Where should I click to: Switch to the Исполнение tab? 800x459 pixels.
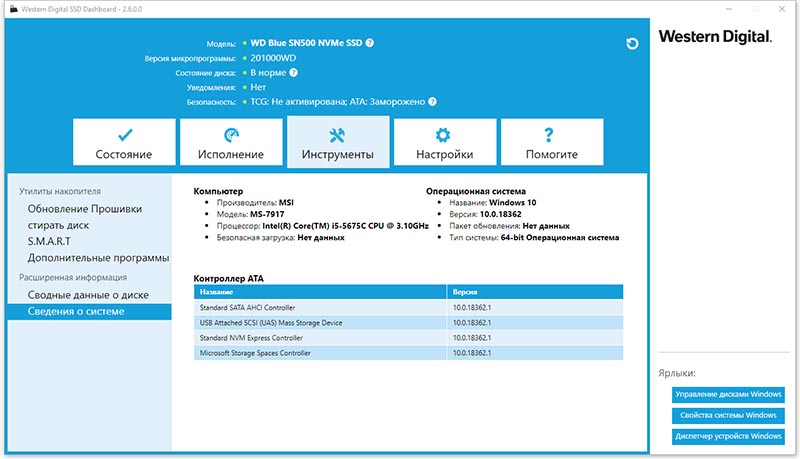(x=231, y=142)
